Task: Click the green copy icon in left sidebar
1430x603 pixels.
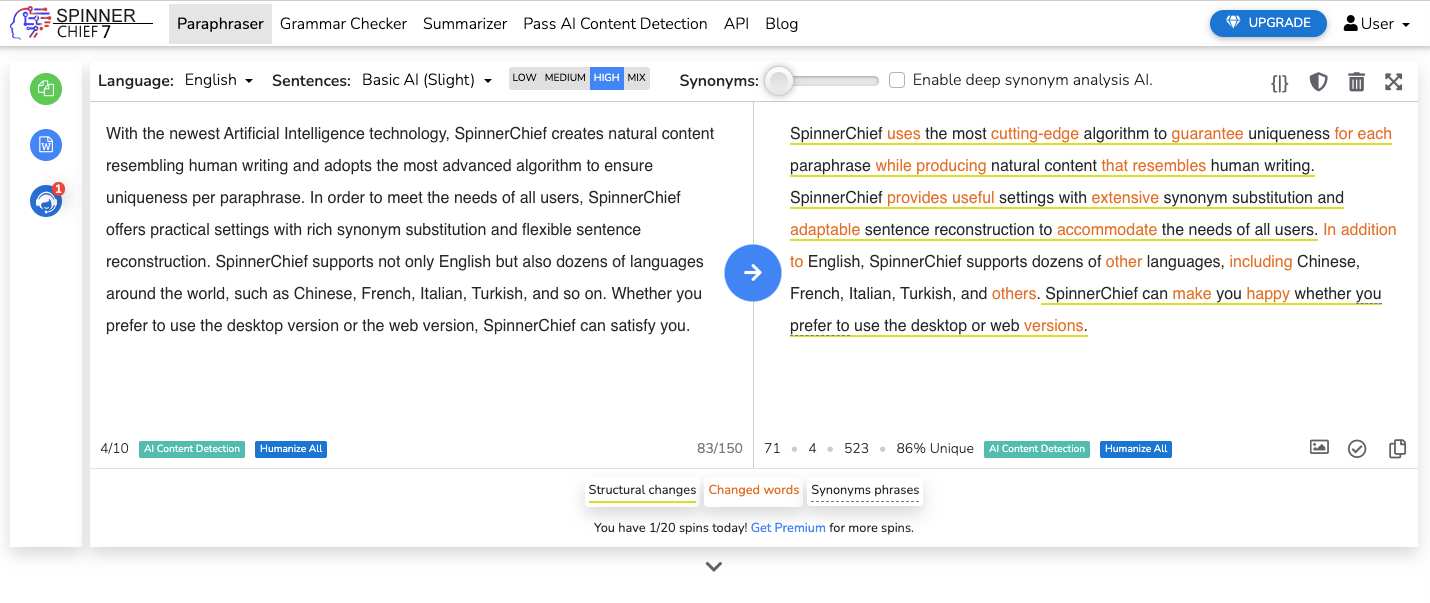Action: [46, 89]
